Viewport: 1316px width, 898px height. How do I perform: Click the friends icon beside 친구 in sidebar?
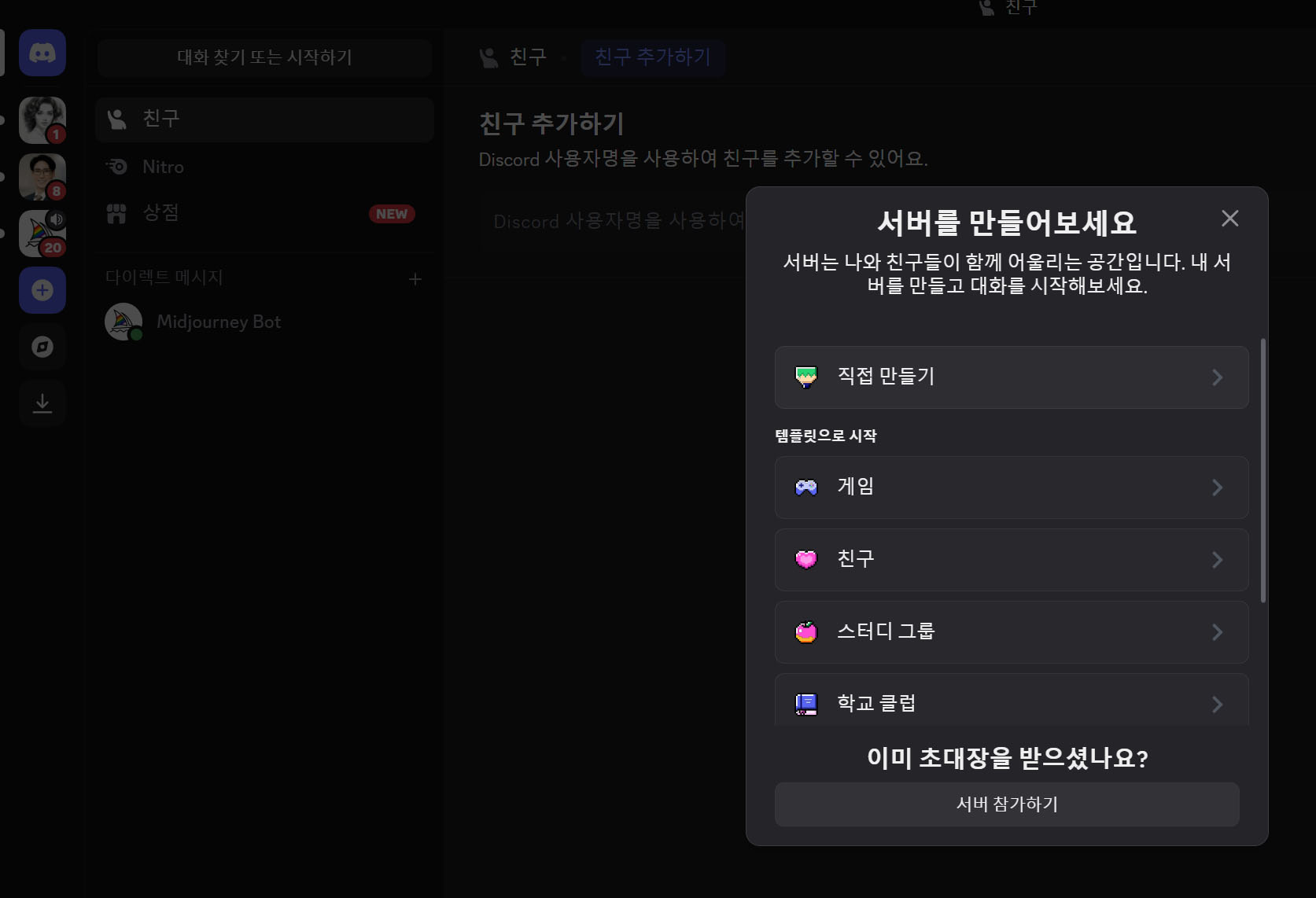116,120
